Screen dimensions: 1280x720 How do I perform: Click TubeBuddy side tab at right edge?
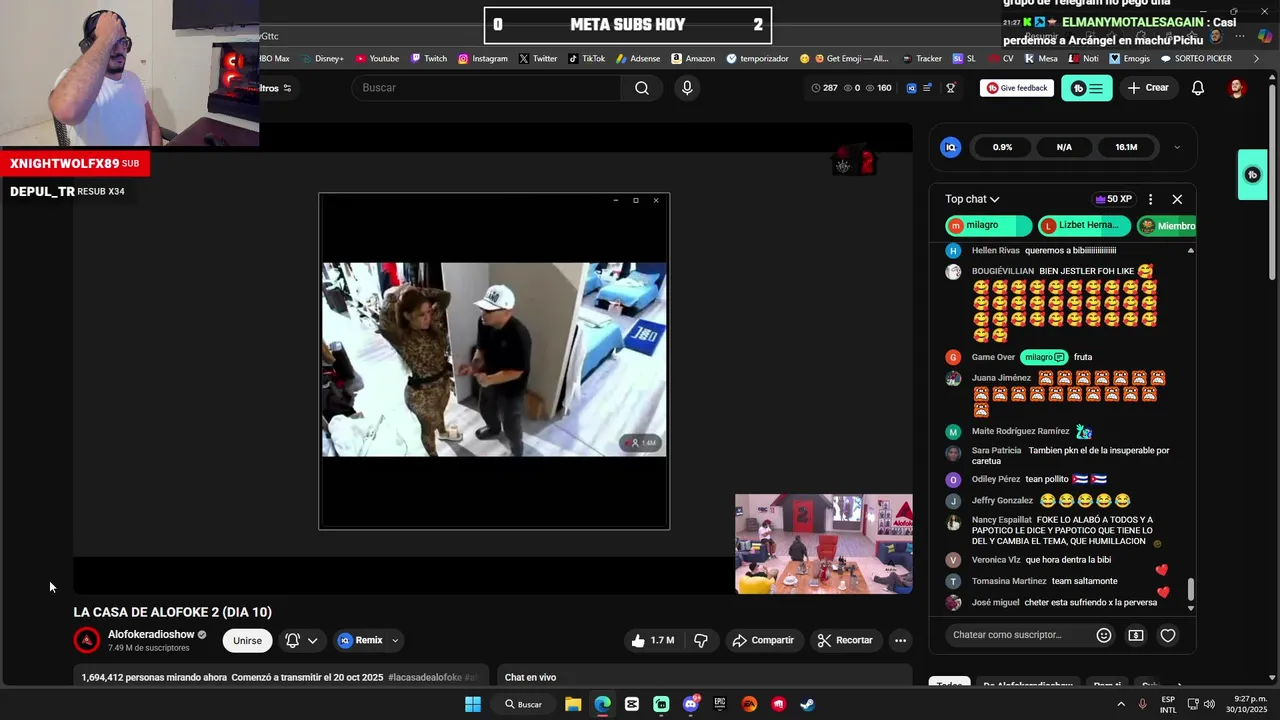tap(1252, 175)
